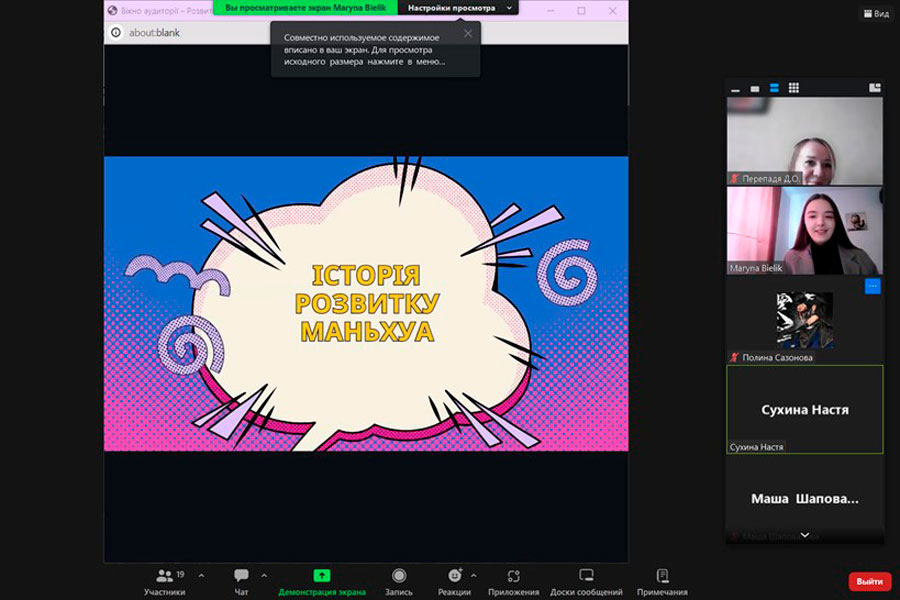
Task: Open the Примечания notes panel
Action: coord(662,581)
